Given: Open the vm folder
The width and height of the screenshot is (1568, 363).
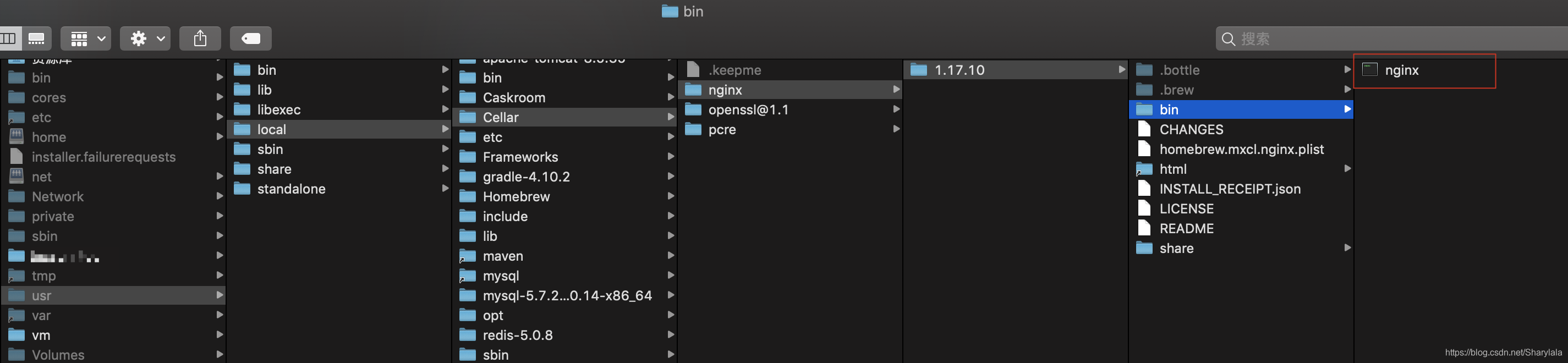Looking at the screenshot, I should tap(113, 335).
